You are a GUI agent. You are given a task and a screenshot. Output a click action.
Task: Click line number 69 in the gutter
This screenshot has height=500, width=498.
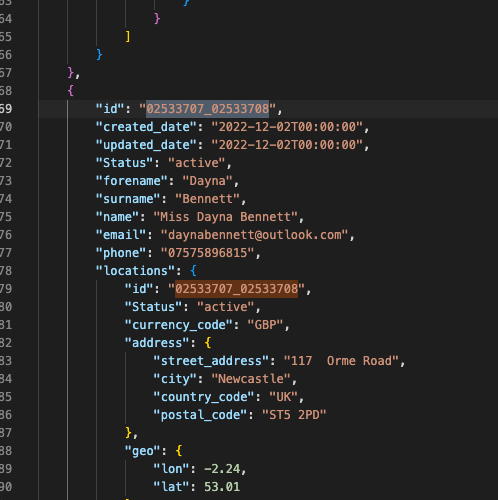point(6,109)
